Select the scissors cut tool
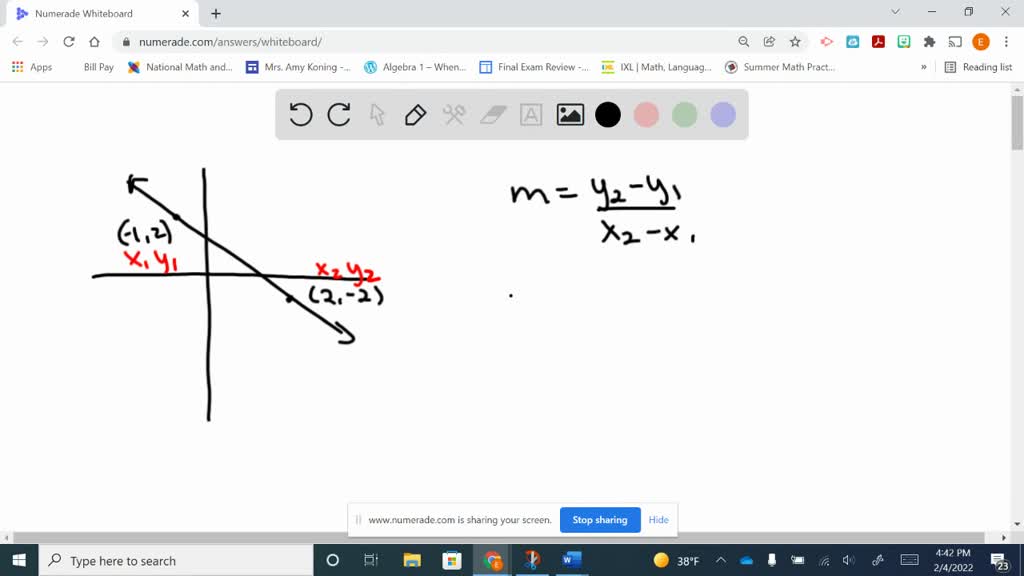This screenshot has width=1024, height=576. click(452, 115)
